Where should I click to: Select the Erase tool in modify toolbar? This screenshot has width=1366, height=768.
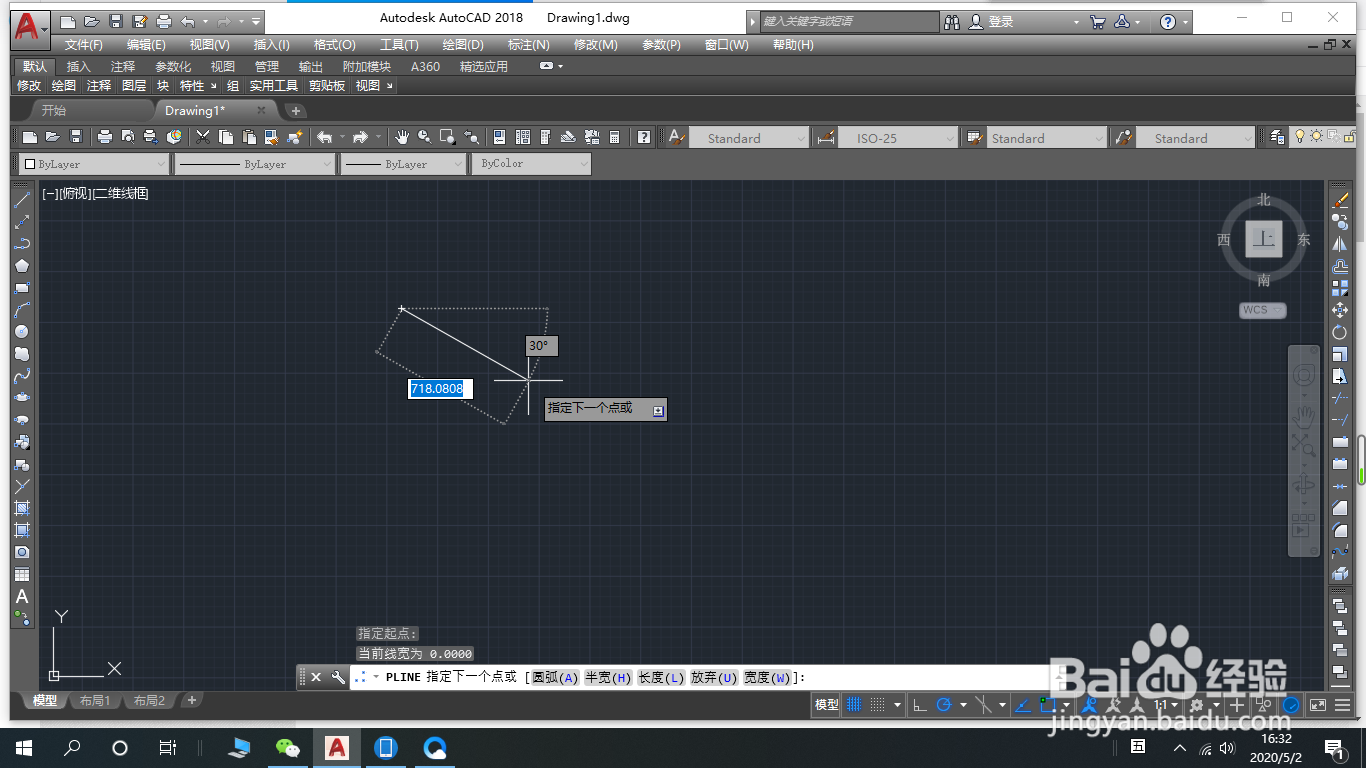[x=1340, y=200]
